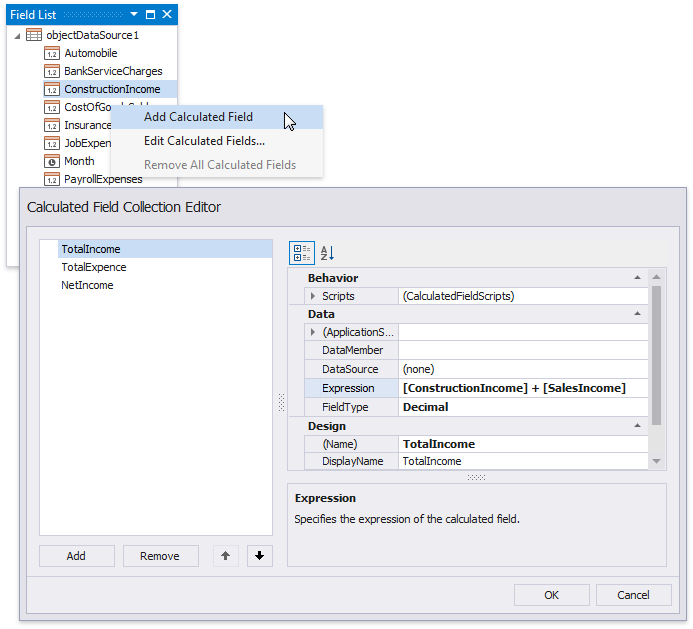Dismiss dialog with Cancel button
Viewport: 693px width, 629px height.
point(633,595)
